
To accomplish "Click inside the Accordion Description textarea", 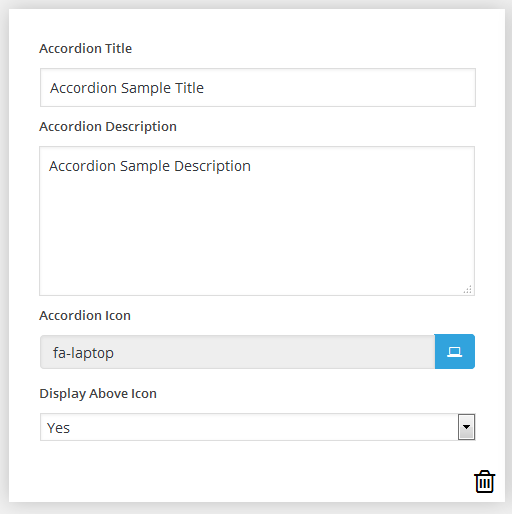I will click(257, 221).
